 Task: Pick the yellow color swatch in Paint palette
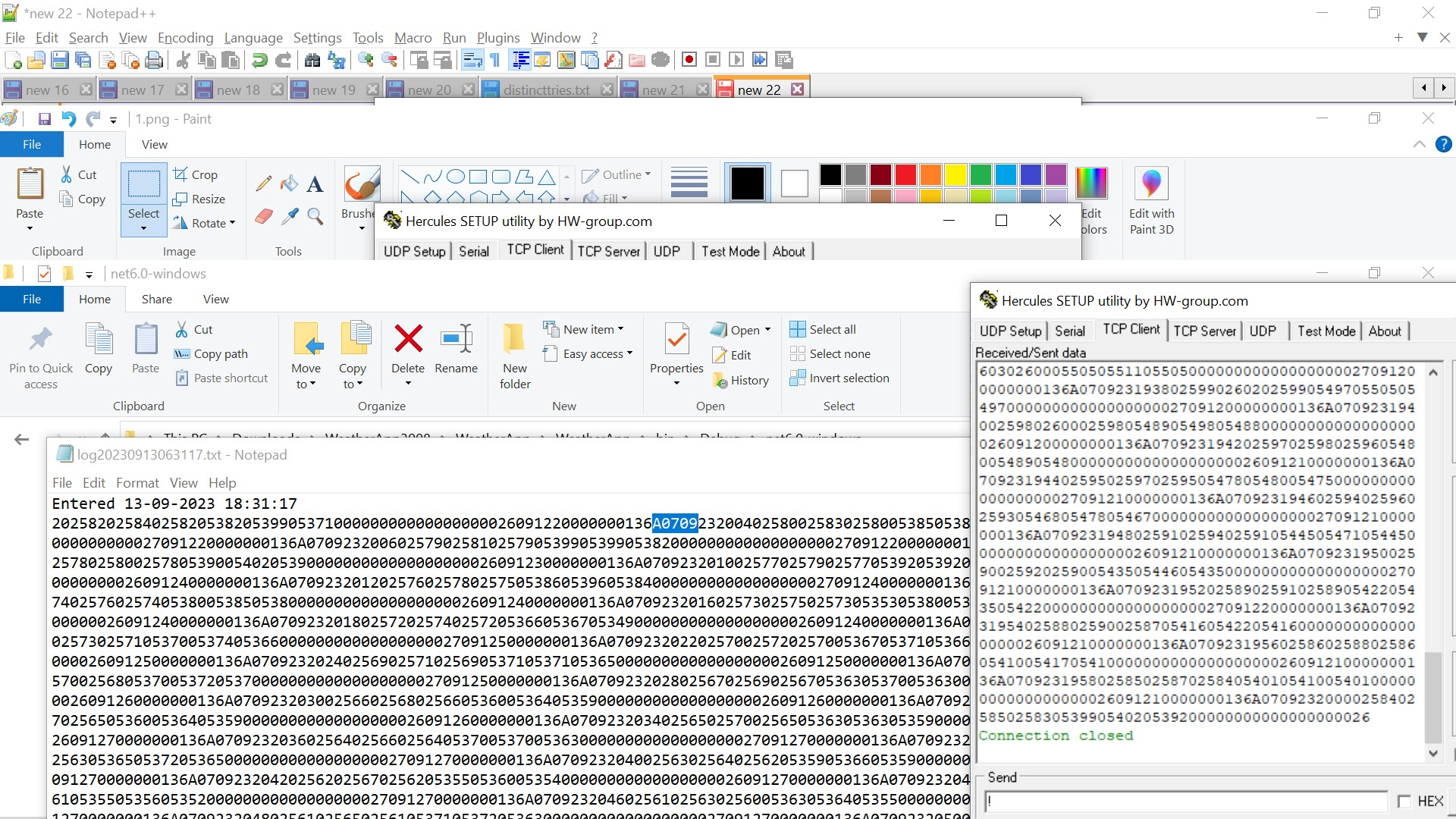pyautogui.click(x=955, y=175)
